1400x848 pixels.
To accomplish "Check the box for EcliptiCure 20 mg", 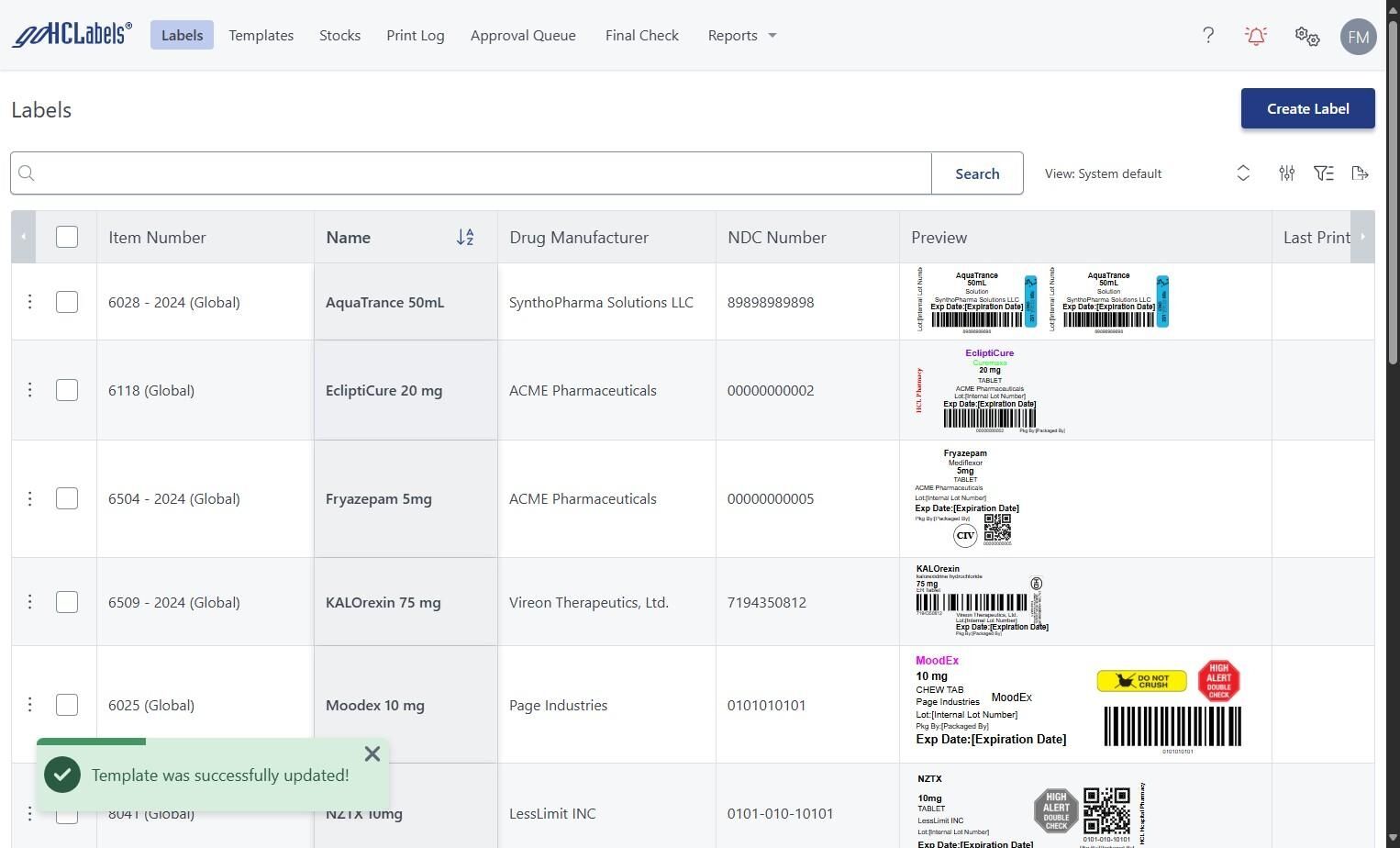I will click(67, 390).
